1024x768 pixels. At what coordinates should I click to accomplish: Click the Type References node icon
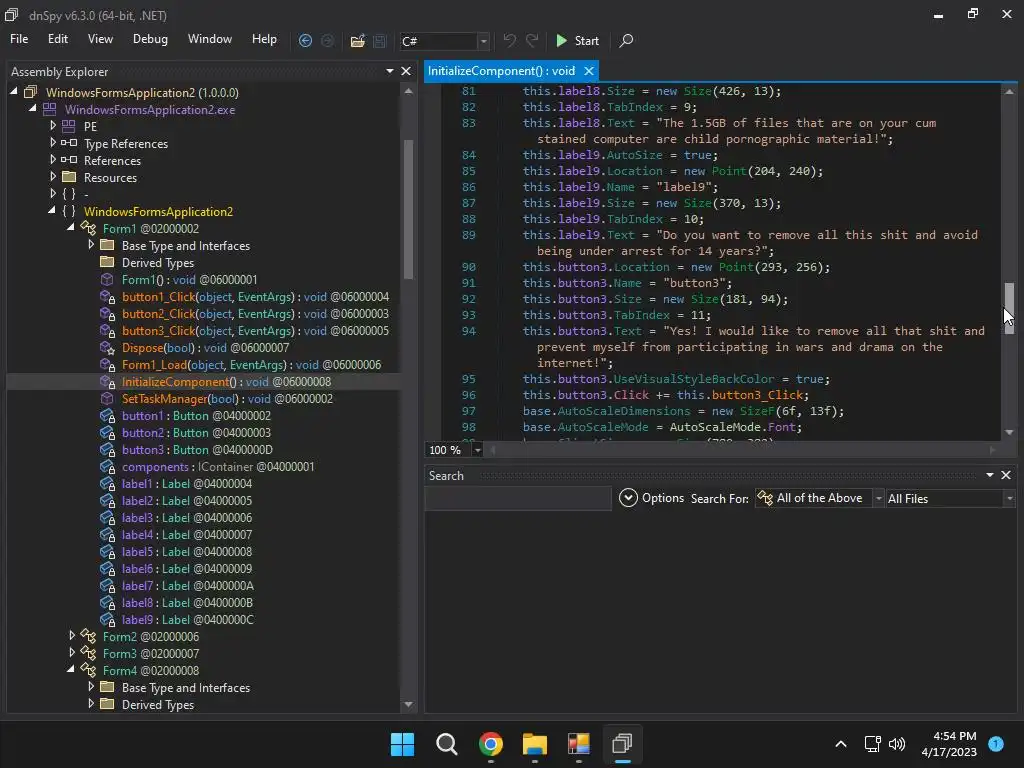coord(69,143)
